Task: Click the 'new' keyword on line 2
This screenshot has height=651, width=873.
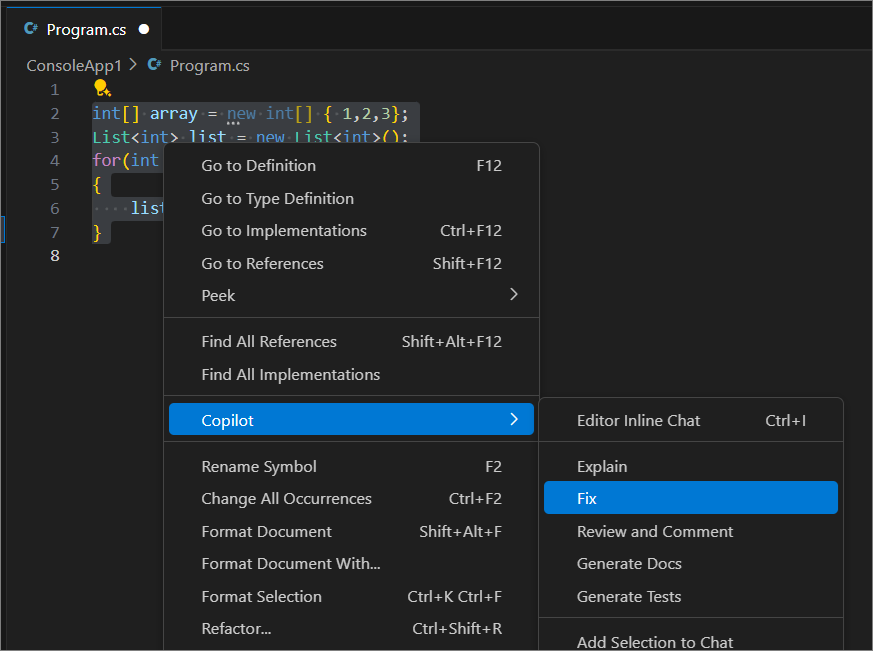Action: pyautogui.click(x=241, y=114)
